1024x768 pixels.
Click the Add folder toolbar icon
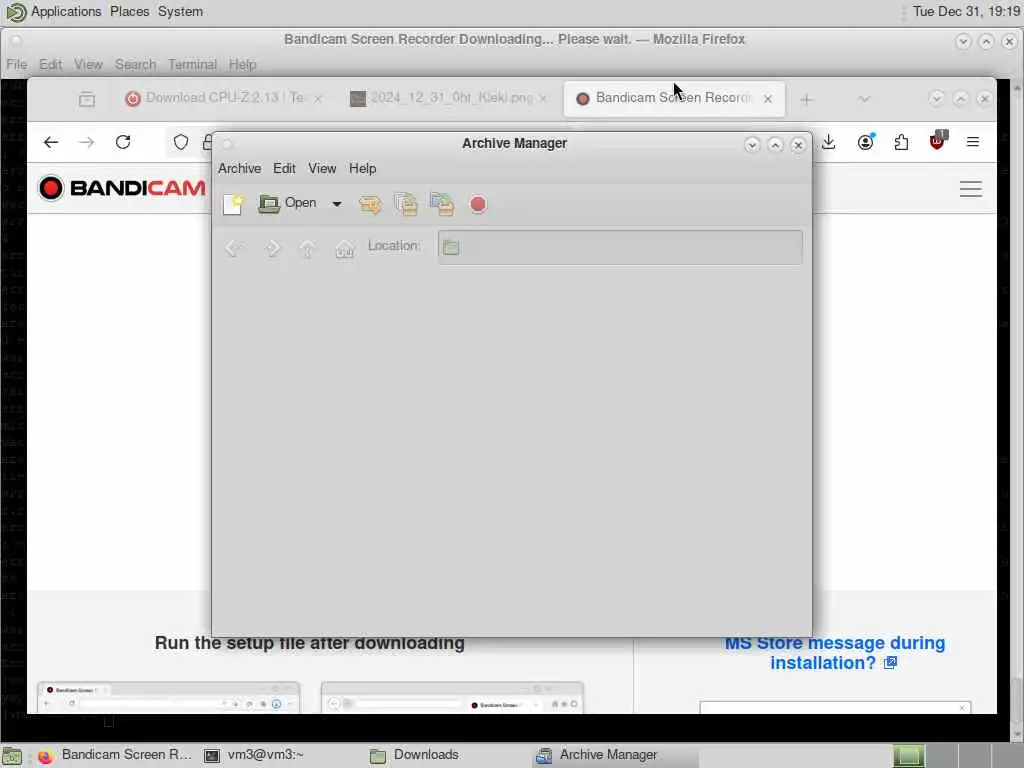point(442,204)
